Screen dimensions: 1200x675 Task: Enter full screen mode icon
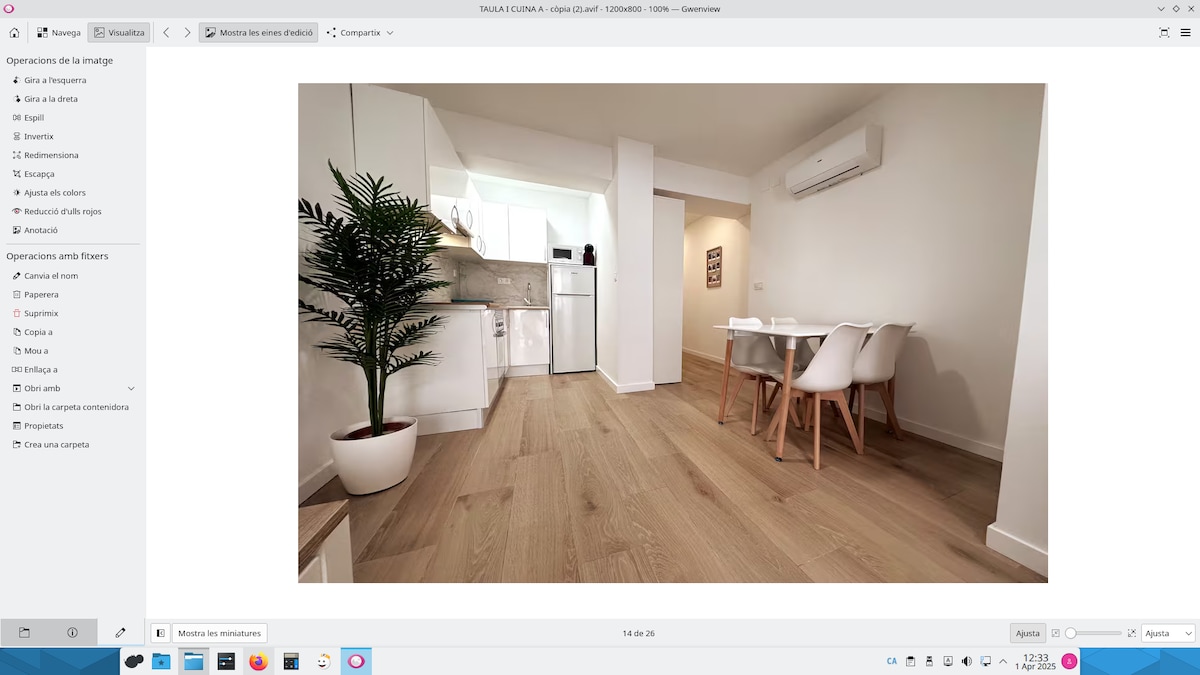1164,33
